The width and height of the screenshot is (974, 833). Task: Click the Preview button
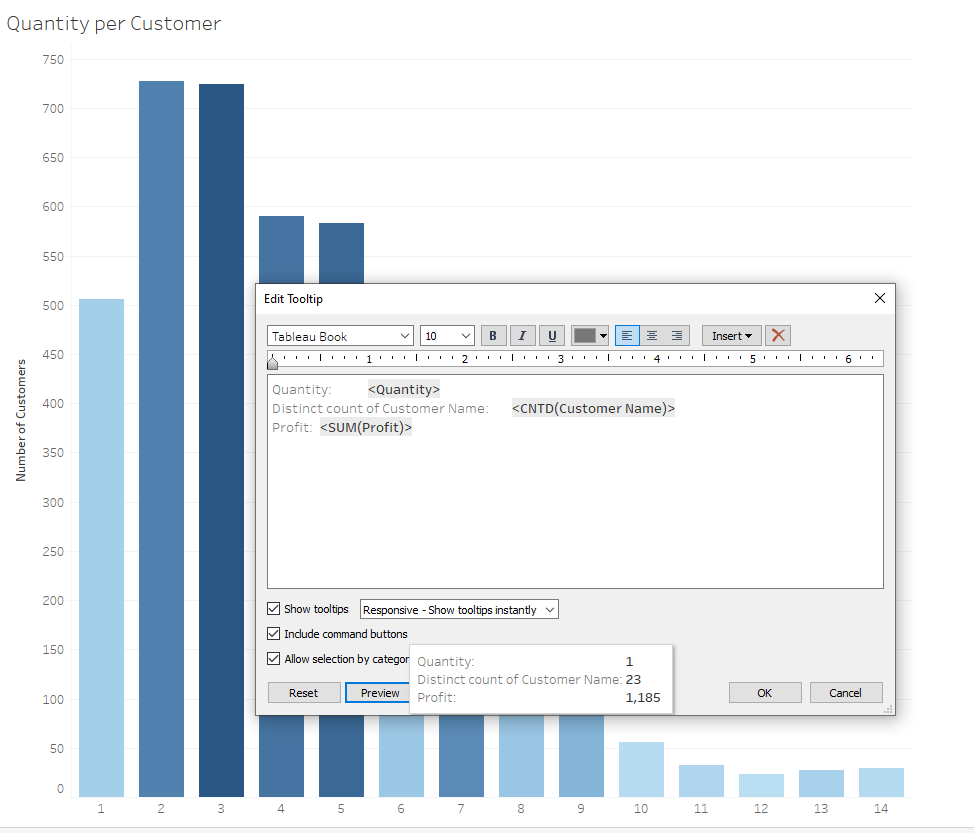(x=380, y=693)
